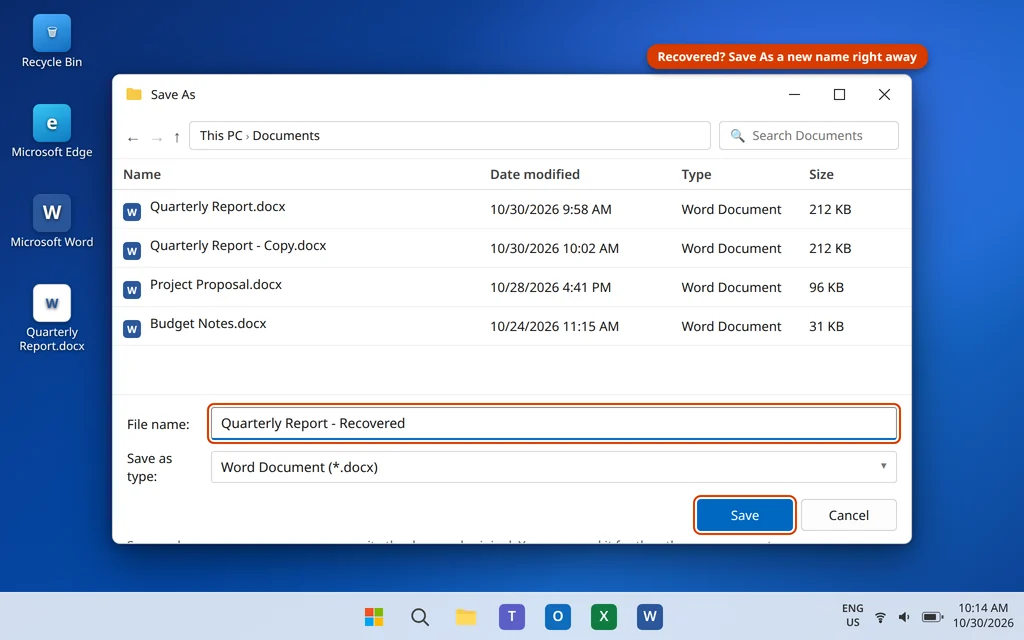
Task: Maximize the Save As dialog window
Action: pyautogui.click(x=839, y=95)
